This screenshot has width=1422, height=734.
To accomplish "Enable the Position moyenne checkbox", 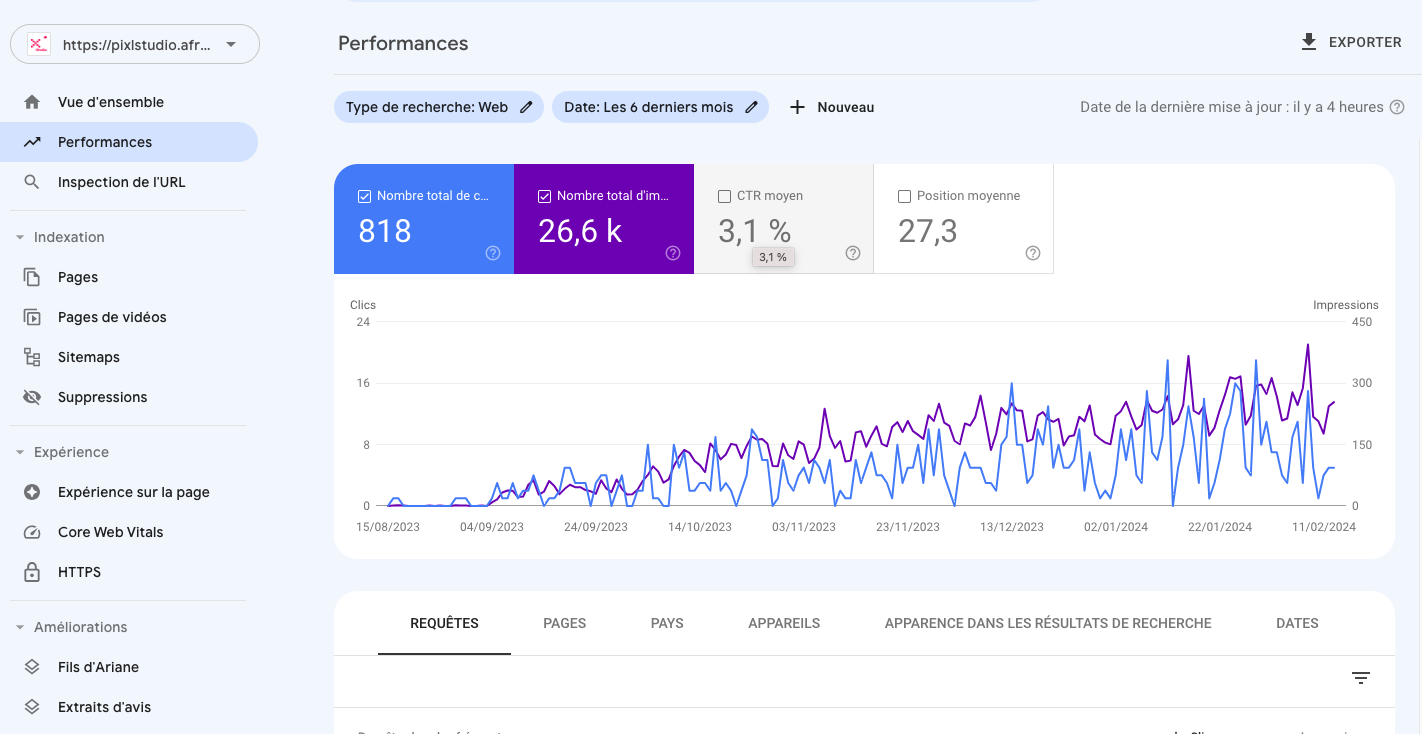I will pos(904,196).
